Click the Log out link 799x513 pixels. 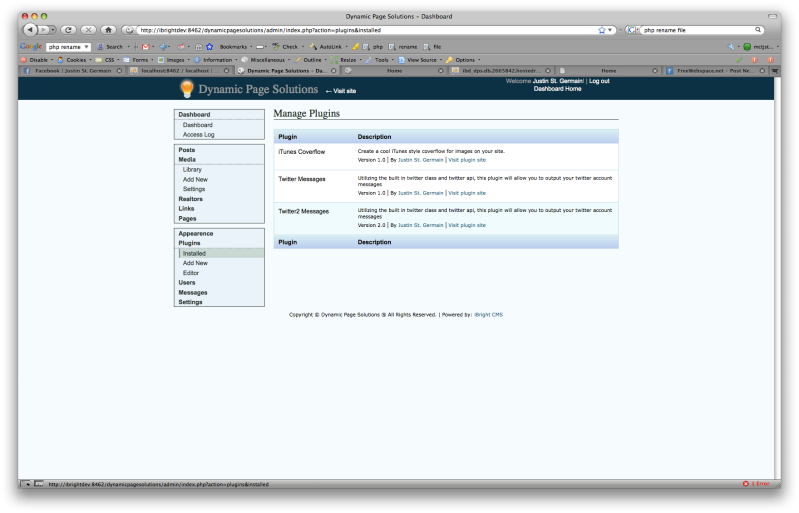pyautogui.click(x=599, y=81)
